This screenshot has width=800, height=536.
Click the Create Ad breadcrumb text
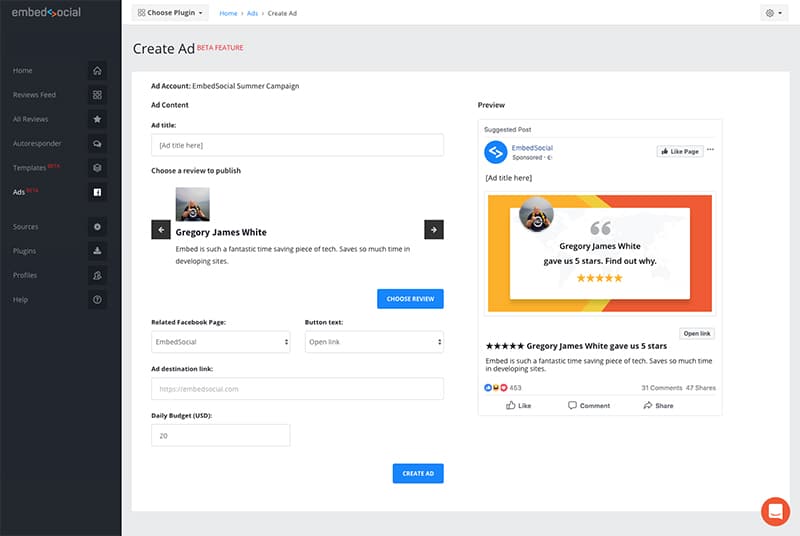pos(282,13)
